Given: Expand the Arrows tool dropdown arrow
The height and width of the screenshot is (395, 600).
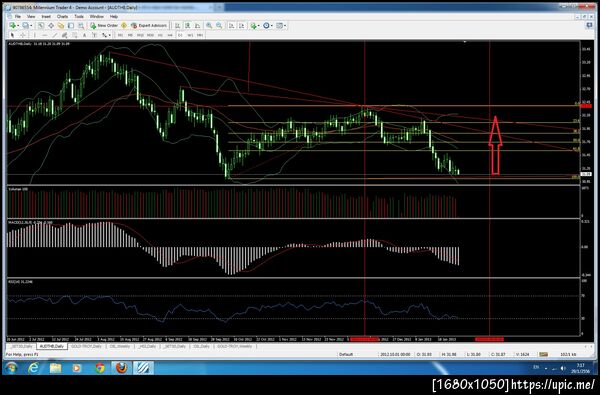Looking at the screenshot, I should tap(109, 35).
